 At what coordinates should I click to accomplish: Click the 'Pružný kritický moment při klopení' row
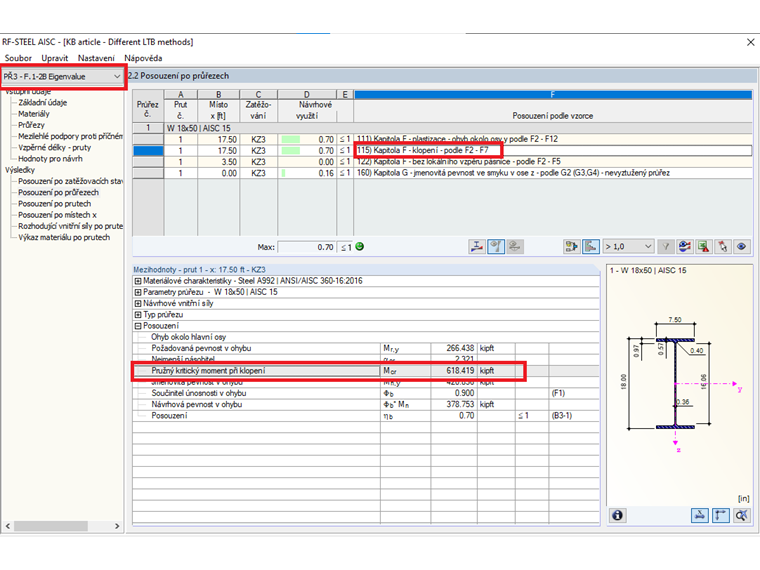[x=366, y=371]
